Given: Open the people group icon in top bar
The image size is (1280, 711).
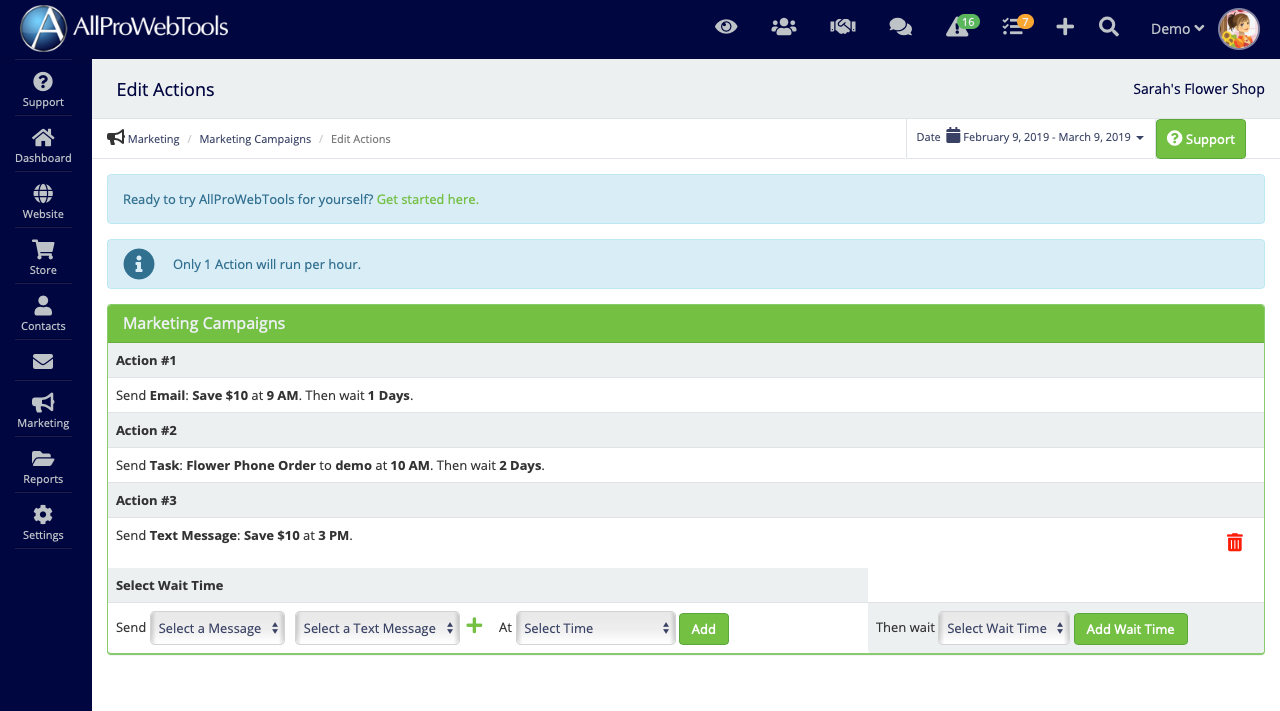Looking at the screenshot, I should click(784, 27).
